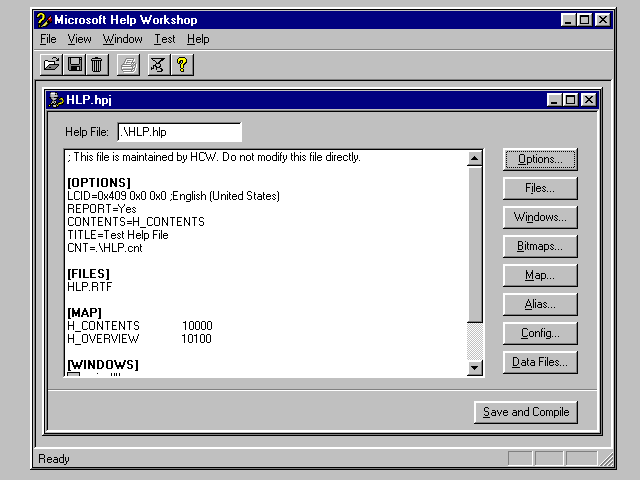Screen dimensions: 640x480
Task: Click the Print toolbar icon
Action: (128, 65)
